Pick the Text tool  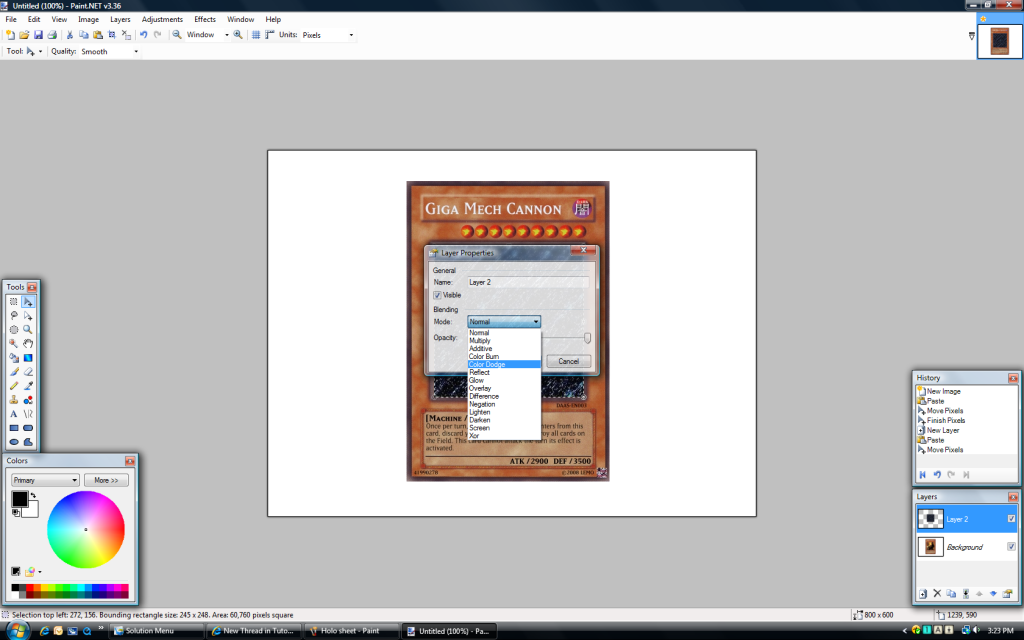[x=14, y=413]
